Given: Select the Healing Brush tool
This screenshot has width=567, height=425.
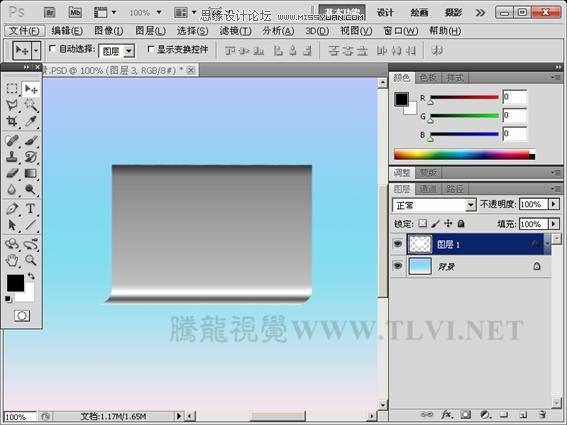Looking at the screenshot, I should pyautogui.click(x=12, y=140).
